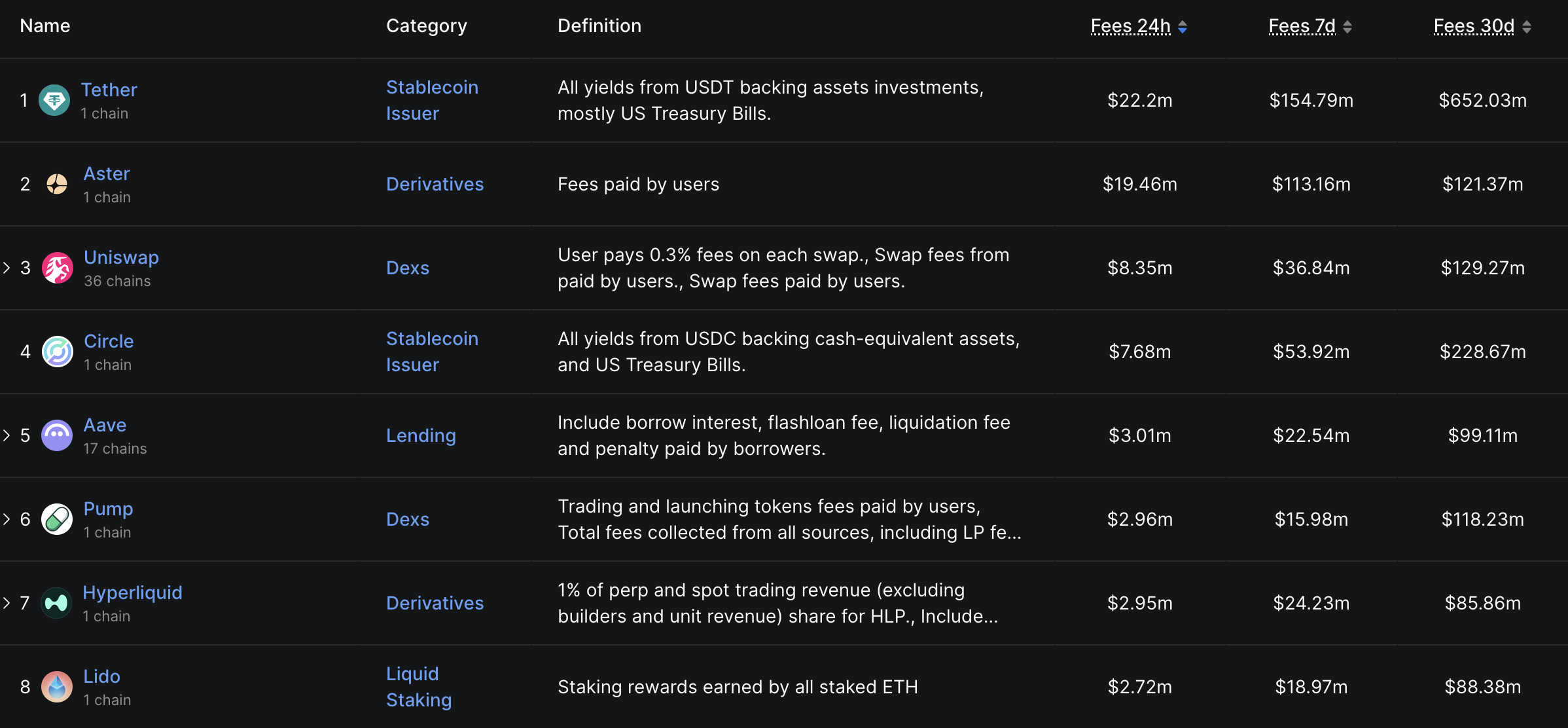This screenshot has width=1568, height=728.
Task: Open the Aave protocol link
Action: pos(105,425)
